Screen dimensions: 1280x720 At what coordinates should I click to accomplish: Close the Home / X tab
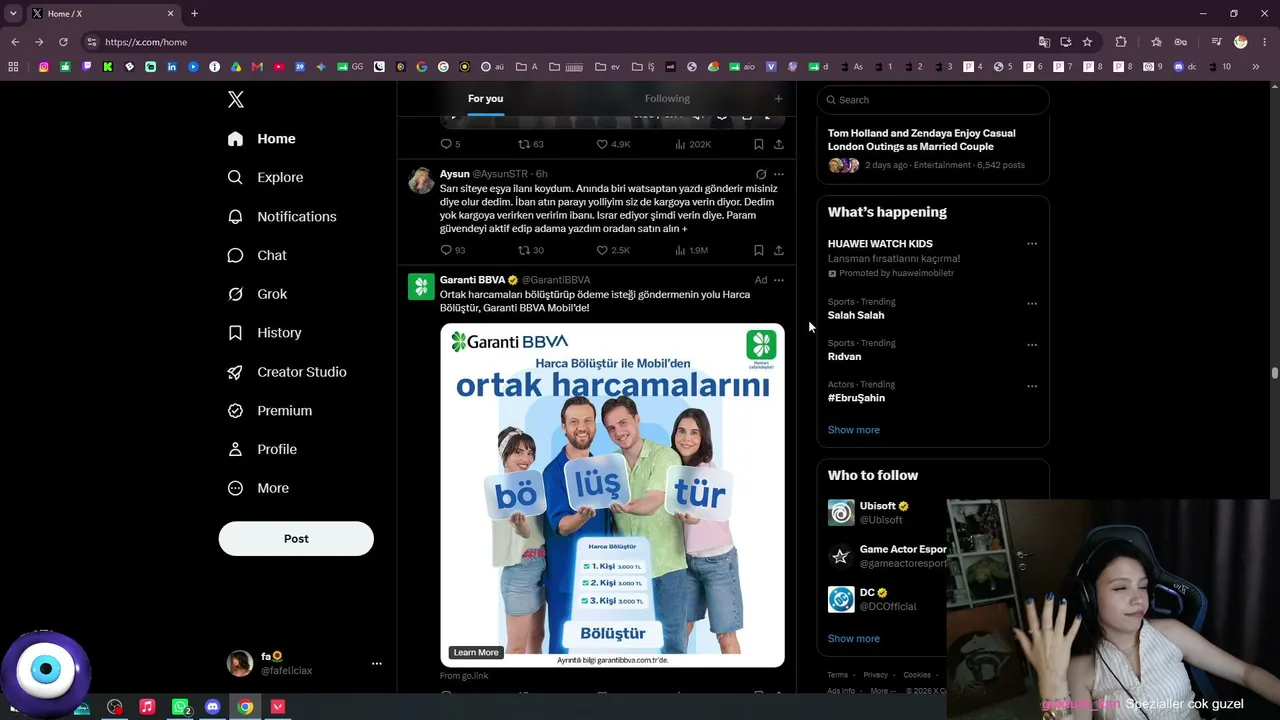tap(170, 14)
